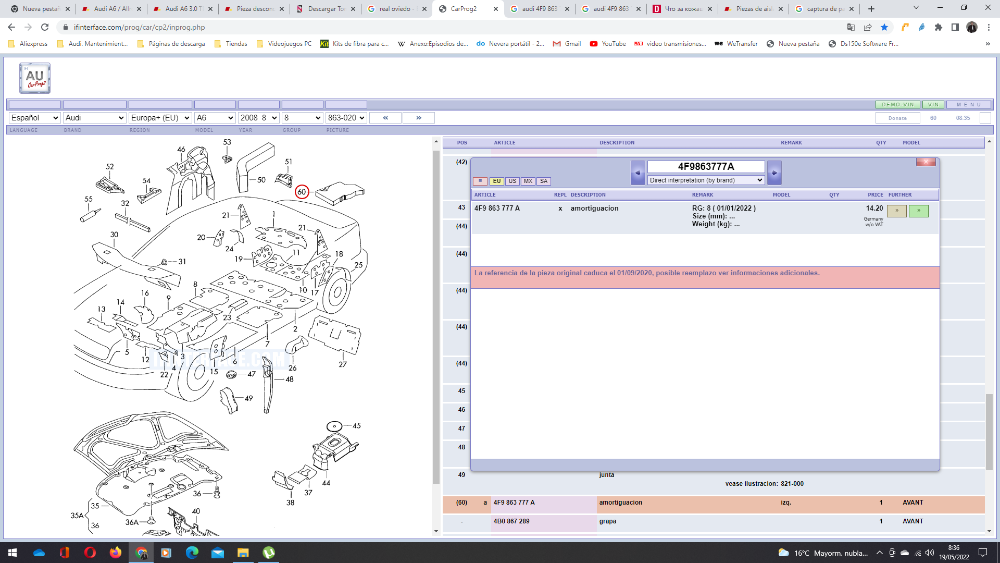Click previous article arrow beside 4F9863777A
1000x563 pixels.
(x=637, y=173)
